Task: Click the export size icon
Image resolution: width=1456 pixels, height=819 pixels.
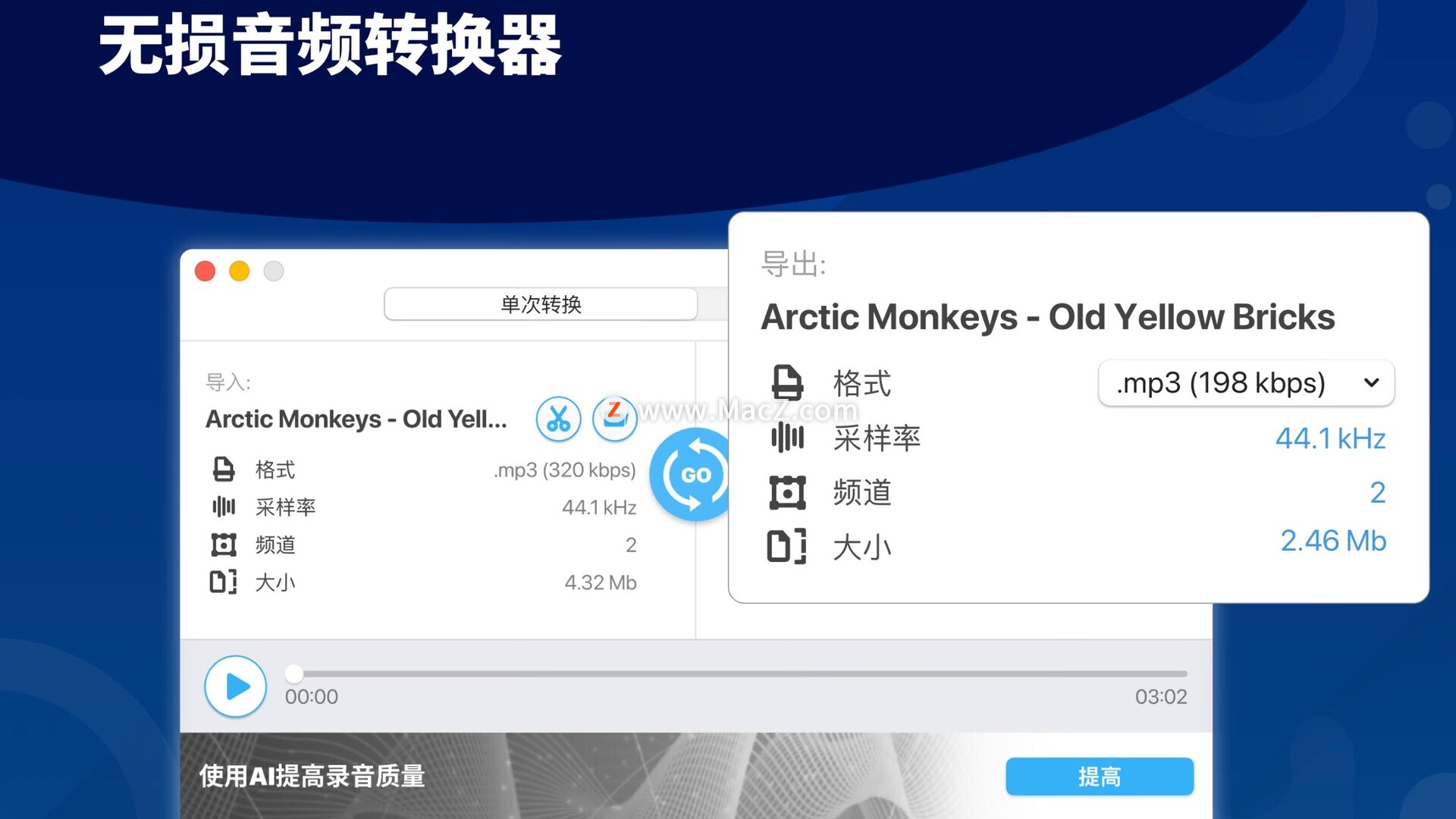Action: tap(786, 547)
